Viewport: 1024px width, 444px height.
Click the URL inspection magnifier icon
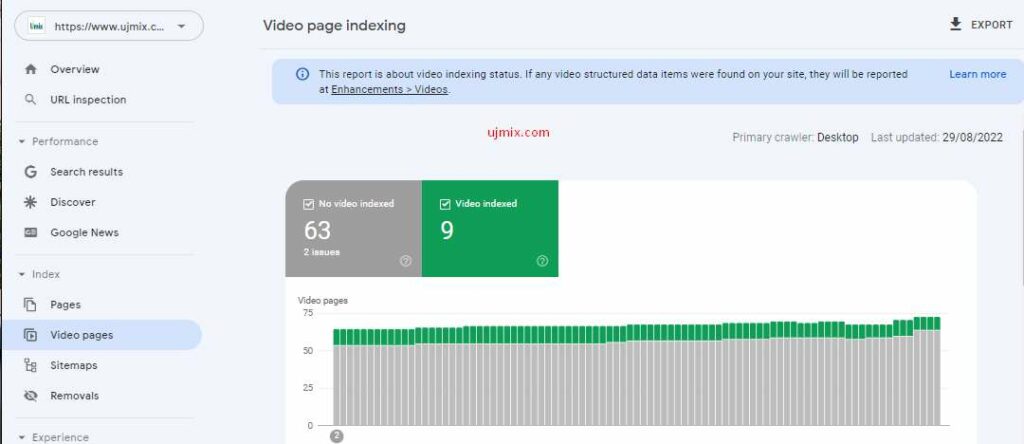click(x=30, y=99)
